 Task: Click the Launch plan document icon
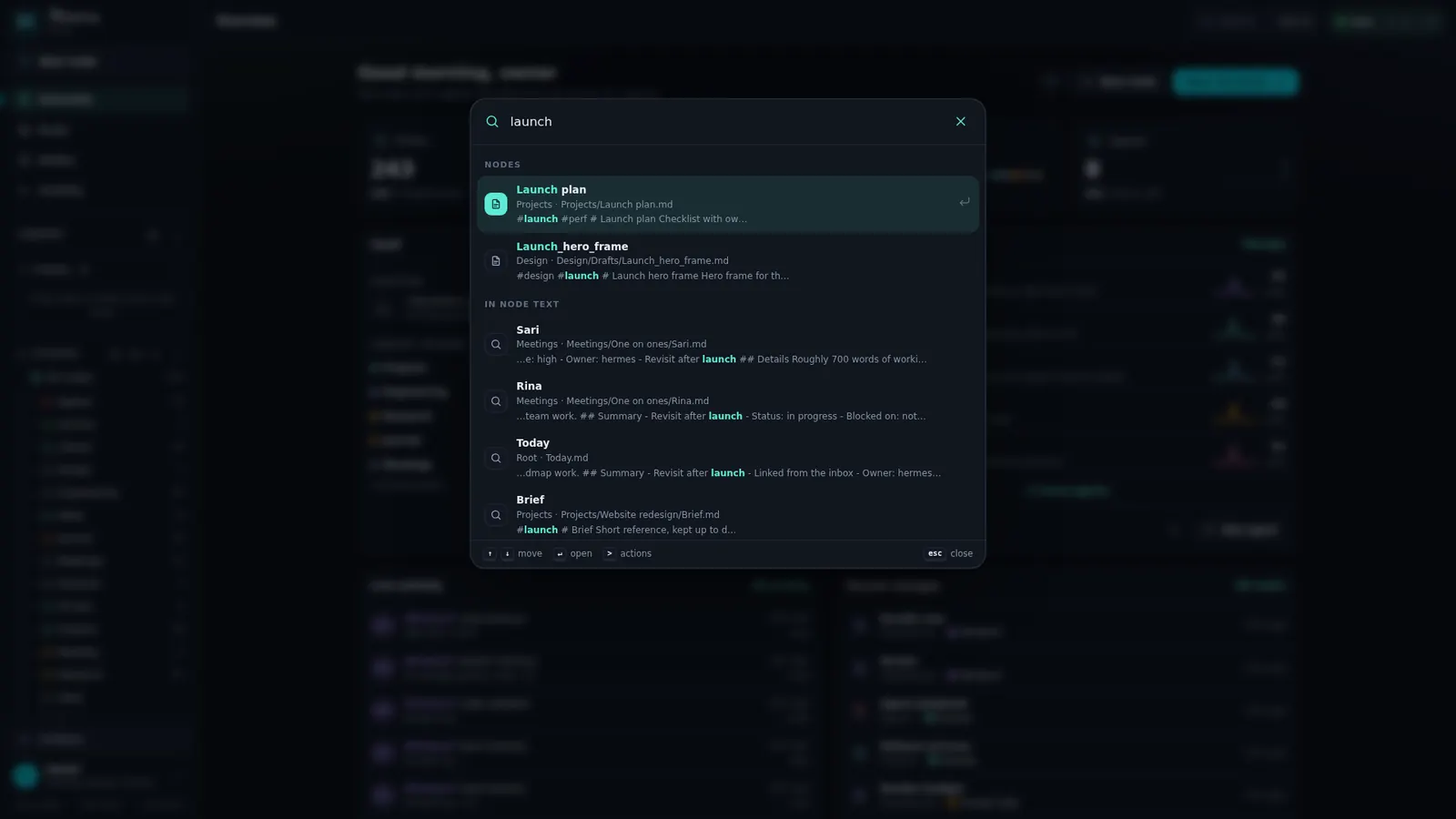(x=496, y=204)
